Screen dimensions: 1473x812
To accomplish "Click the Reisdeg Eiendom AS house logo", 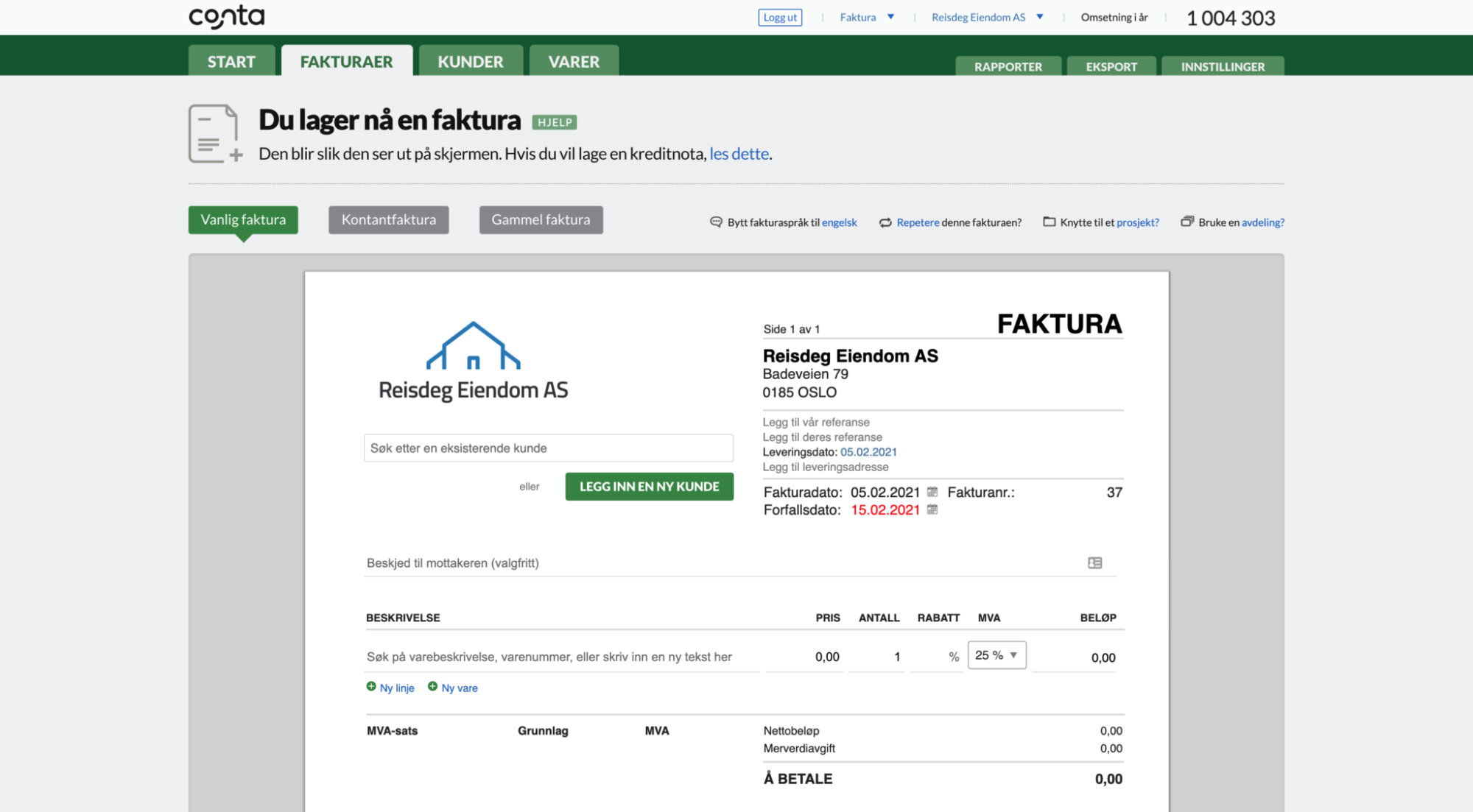I will [474, 361].
